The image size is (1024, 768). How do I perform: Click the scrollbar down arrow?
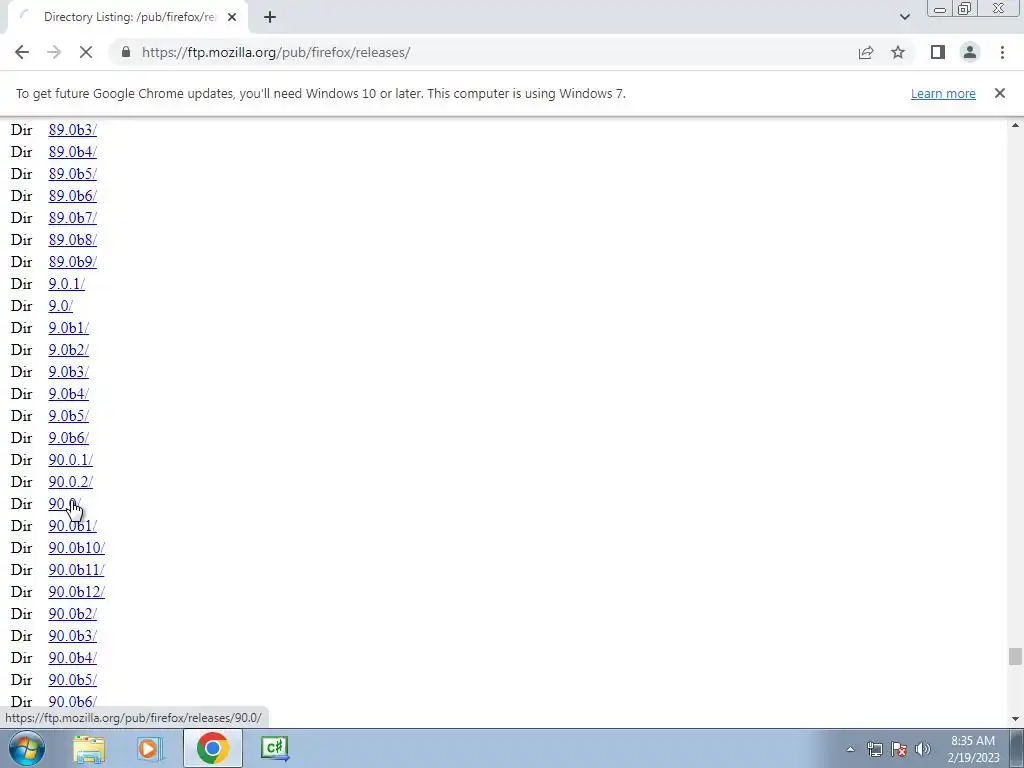(x=1015, y=719)
